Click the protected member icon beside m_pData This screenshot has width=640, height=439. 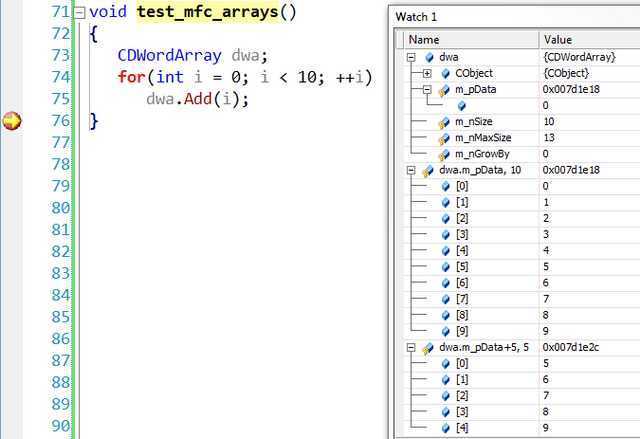point(444,90)
